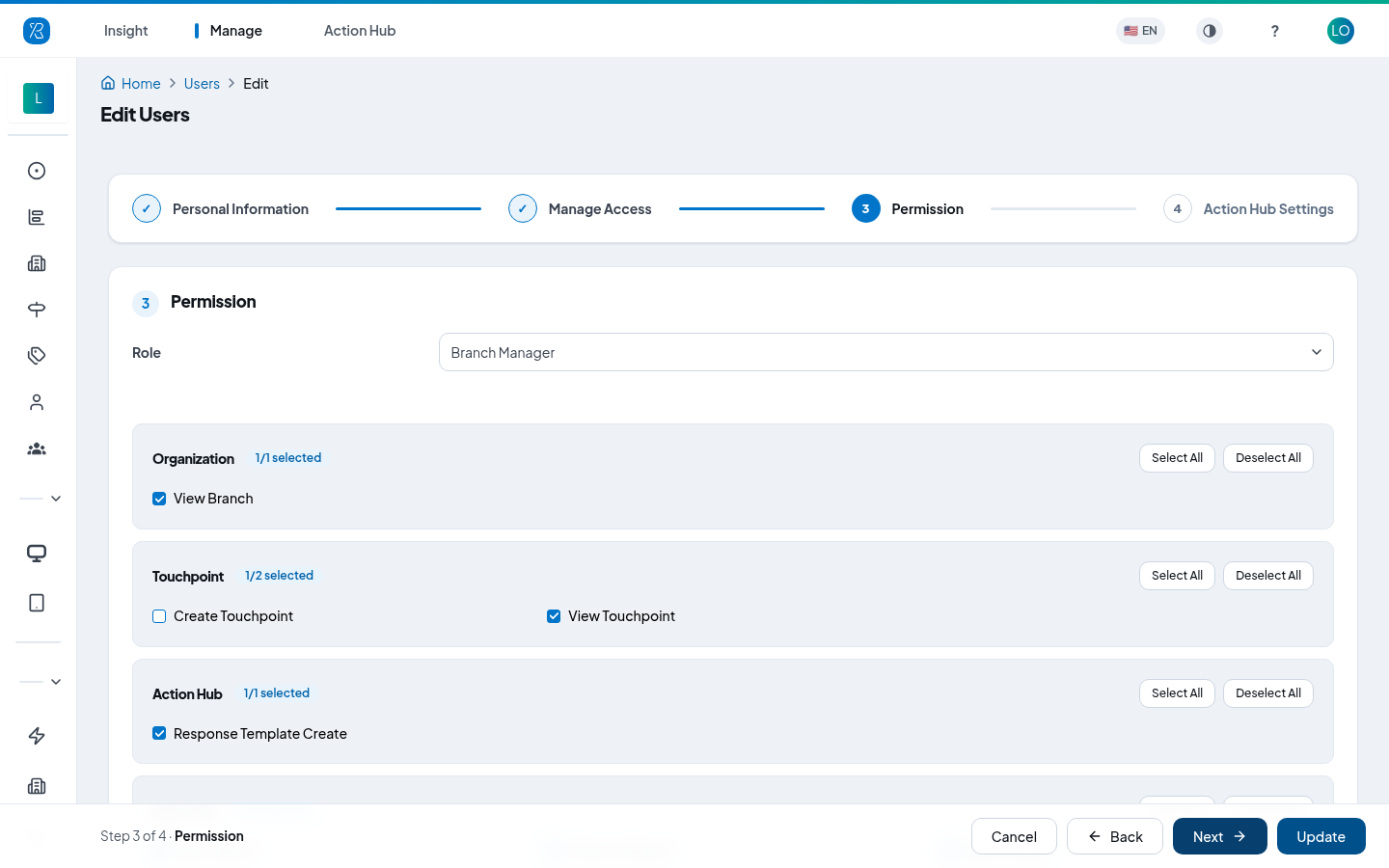Open the lightning bolt icon in sidebar

pos(37,736)
